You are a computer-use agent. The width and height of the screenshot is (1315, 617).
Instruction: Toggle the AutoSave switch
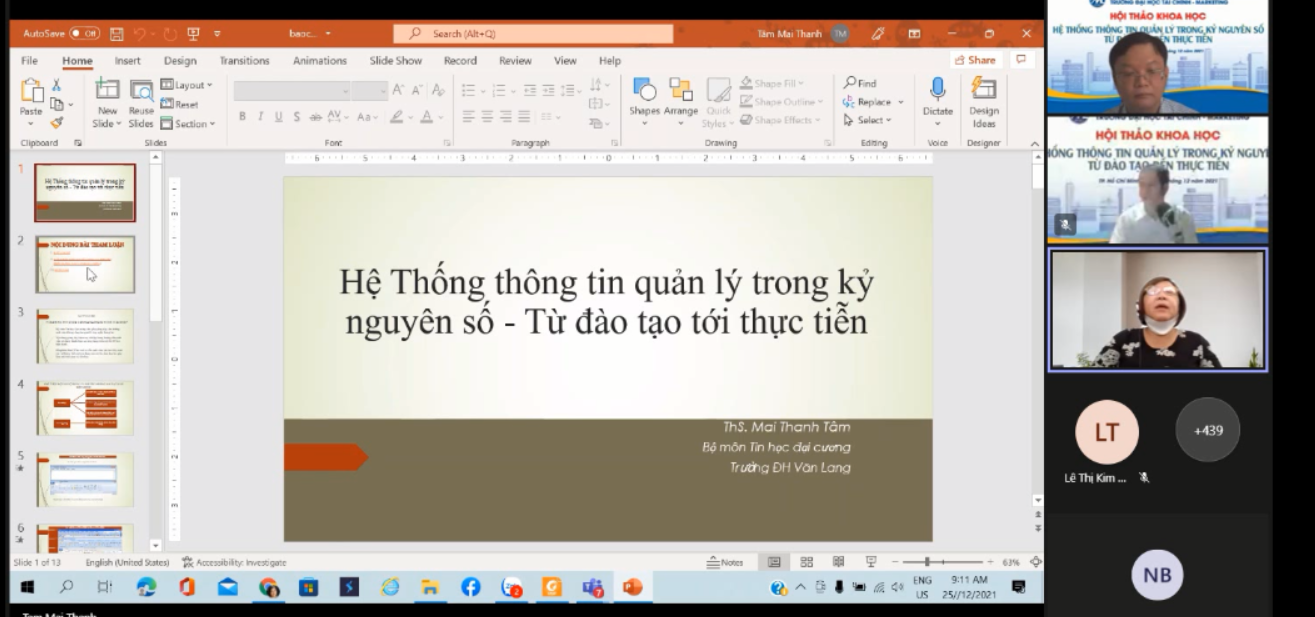click(x=84, y=34)
